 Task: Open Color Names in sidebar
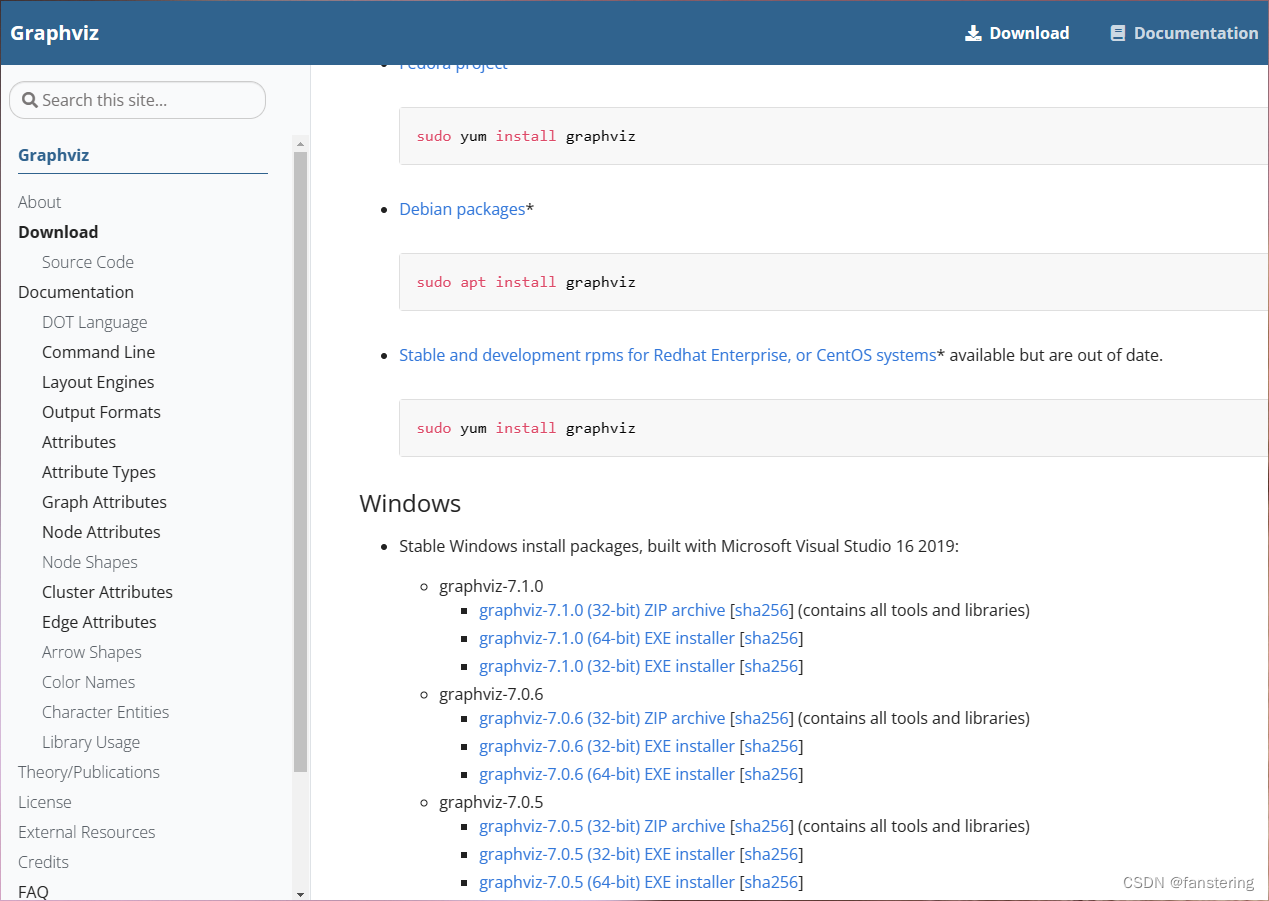[89, 682]
